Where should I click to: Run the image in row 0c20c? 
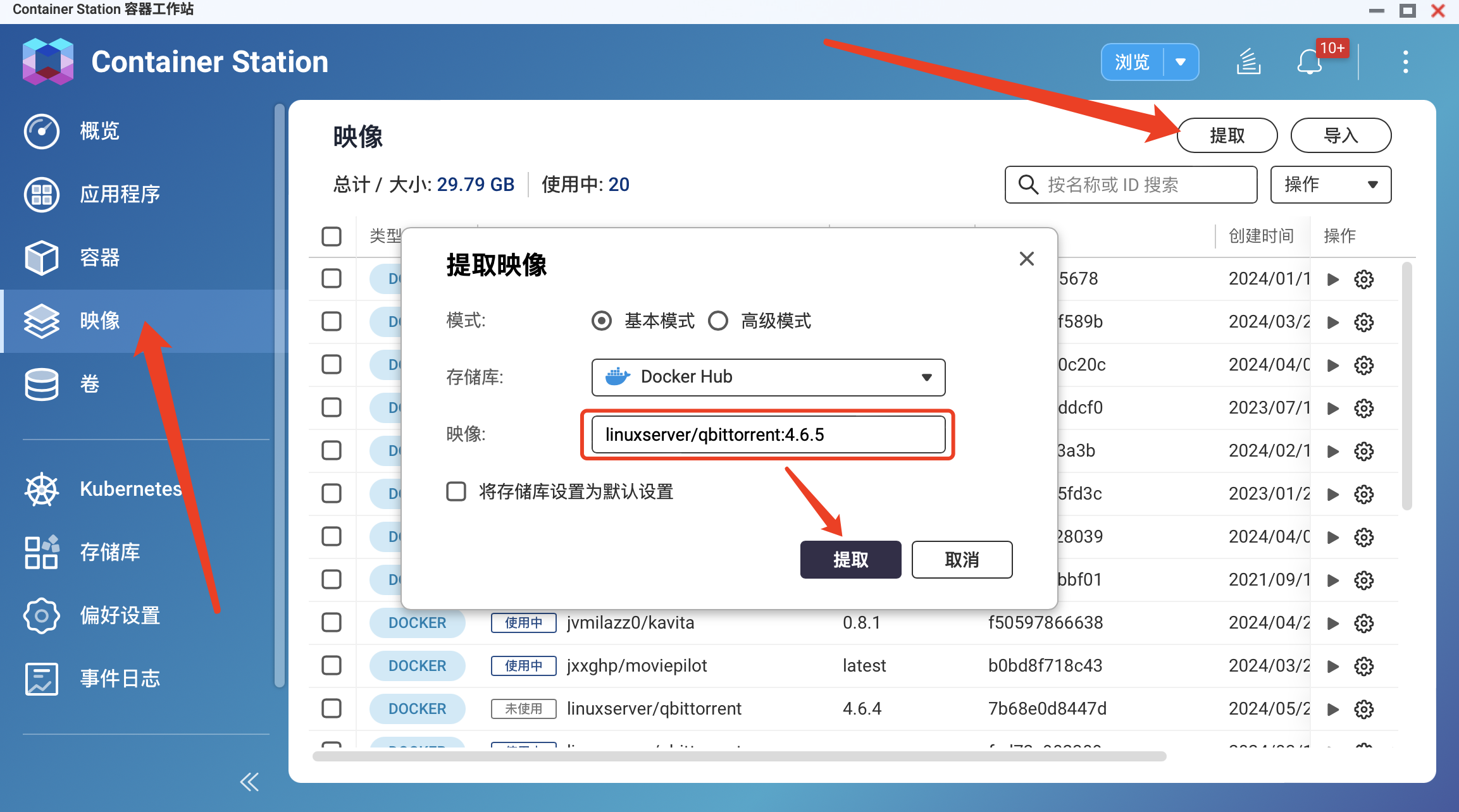(1332, 365)
